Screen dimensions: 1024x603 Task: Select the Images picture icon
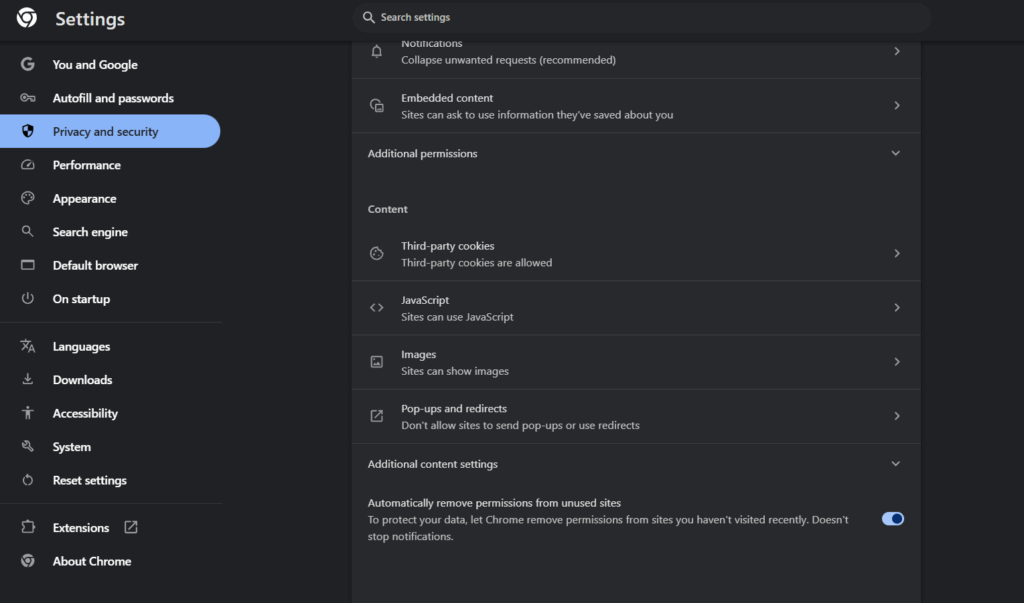click(377, 361)
